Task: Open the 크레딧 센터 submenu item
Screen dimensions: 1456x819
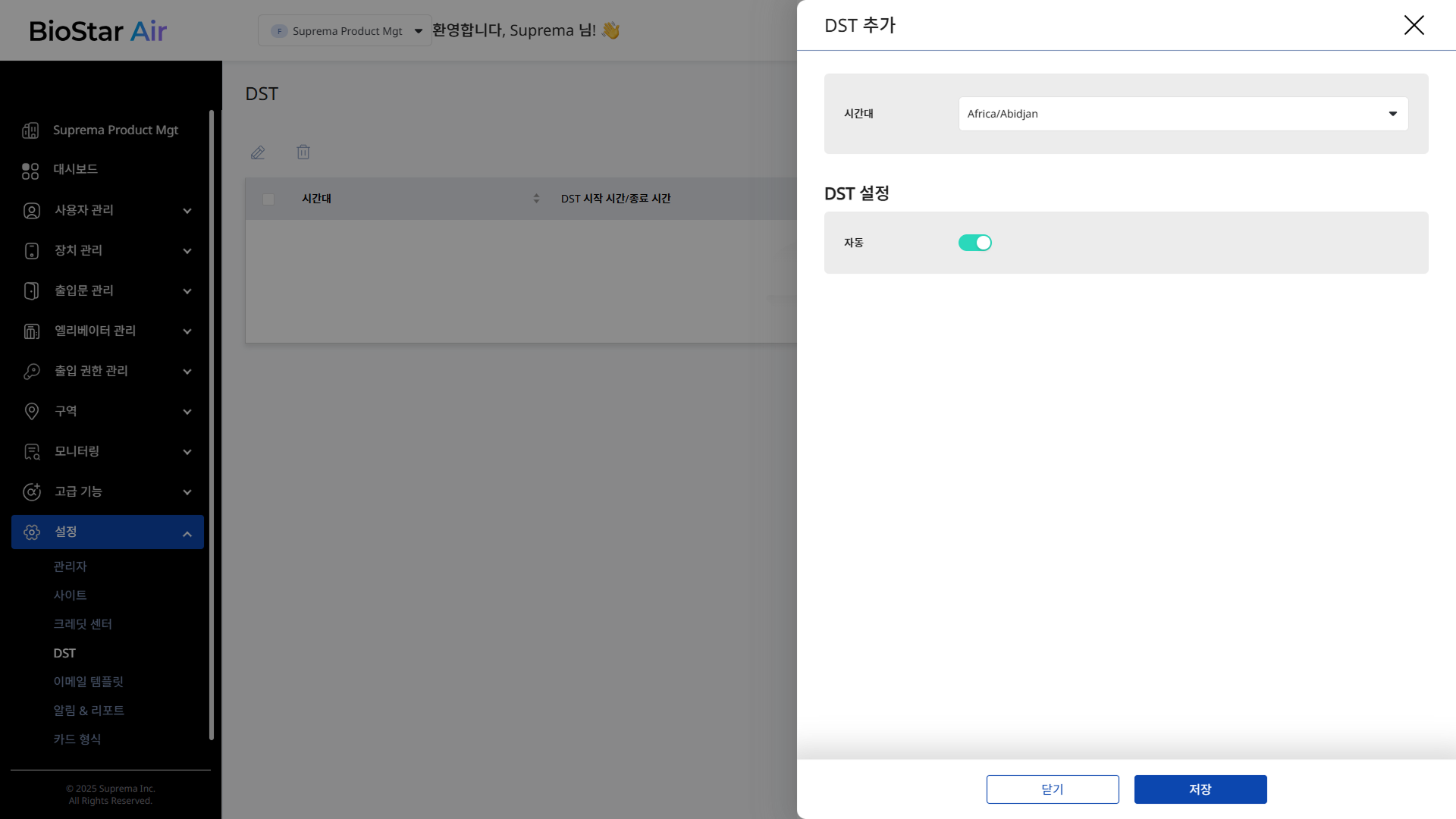Action: tap(83, 624)
